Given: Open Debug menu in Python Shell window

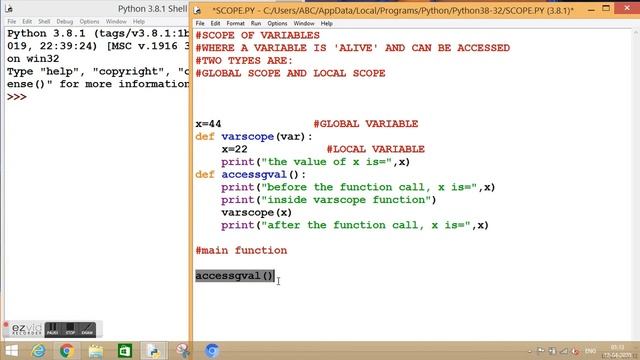Looking at the screenshot, I should click(64, 21).
